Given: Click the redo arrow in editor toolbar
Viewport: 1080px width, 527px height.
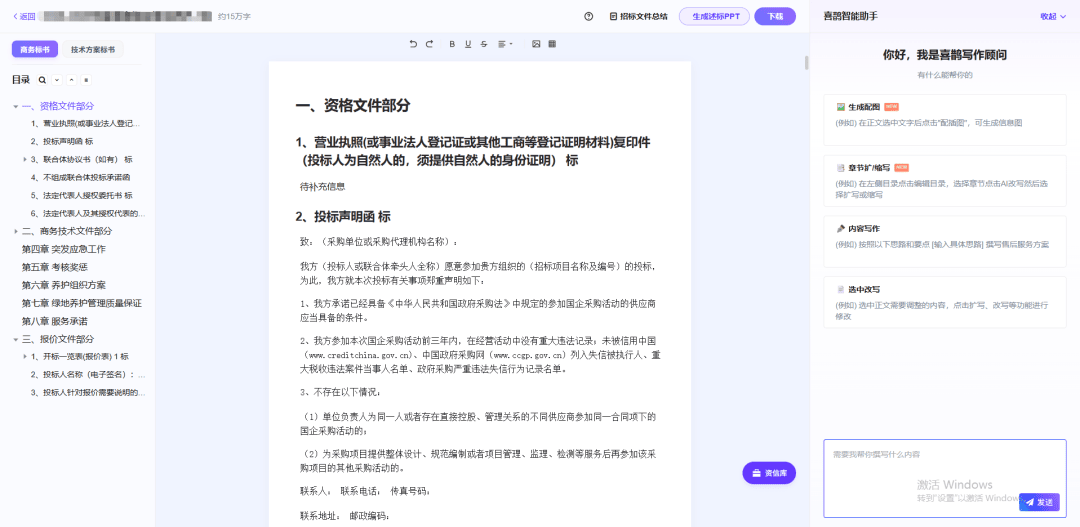Looking at the screenshot, I should [x=429, y=44].
